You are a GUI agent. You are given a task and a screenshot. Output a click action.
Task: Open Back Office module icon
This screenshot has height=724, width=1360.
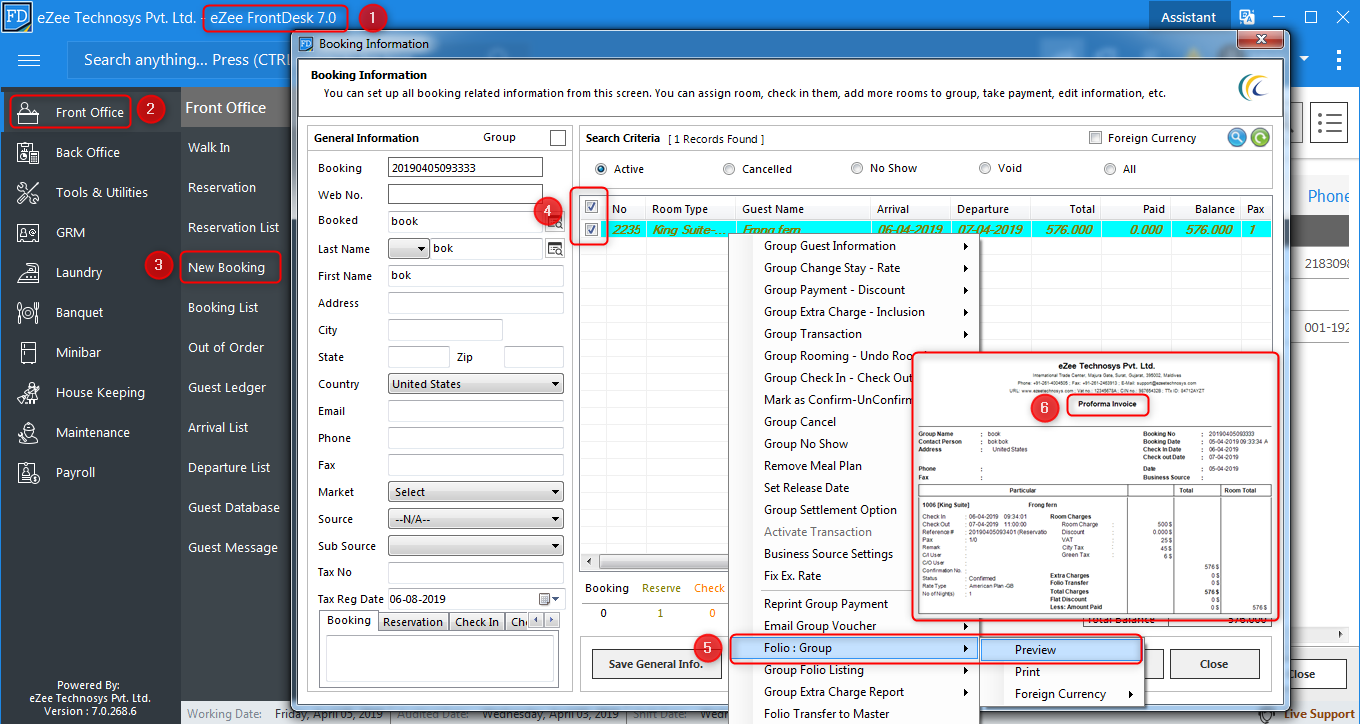(x=28, y=152)
